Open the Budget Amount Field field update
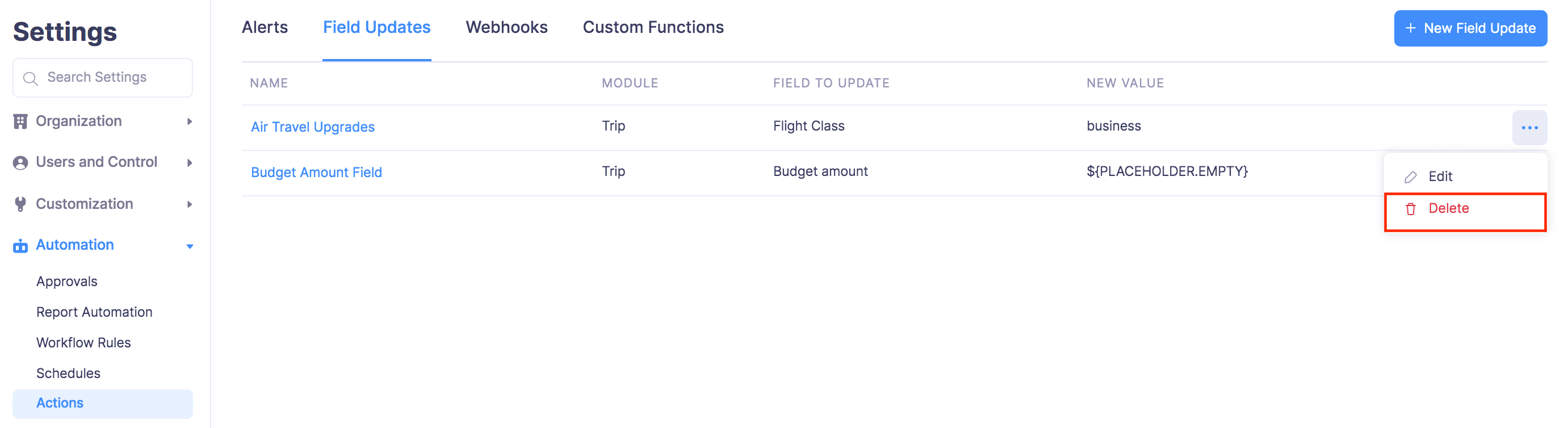 [x=316, y=171]
